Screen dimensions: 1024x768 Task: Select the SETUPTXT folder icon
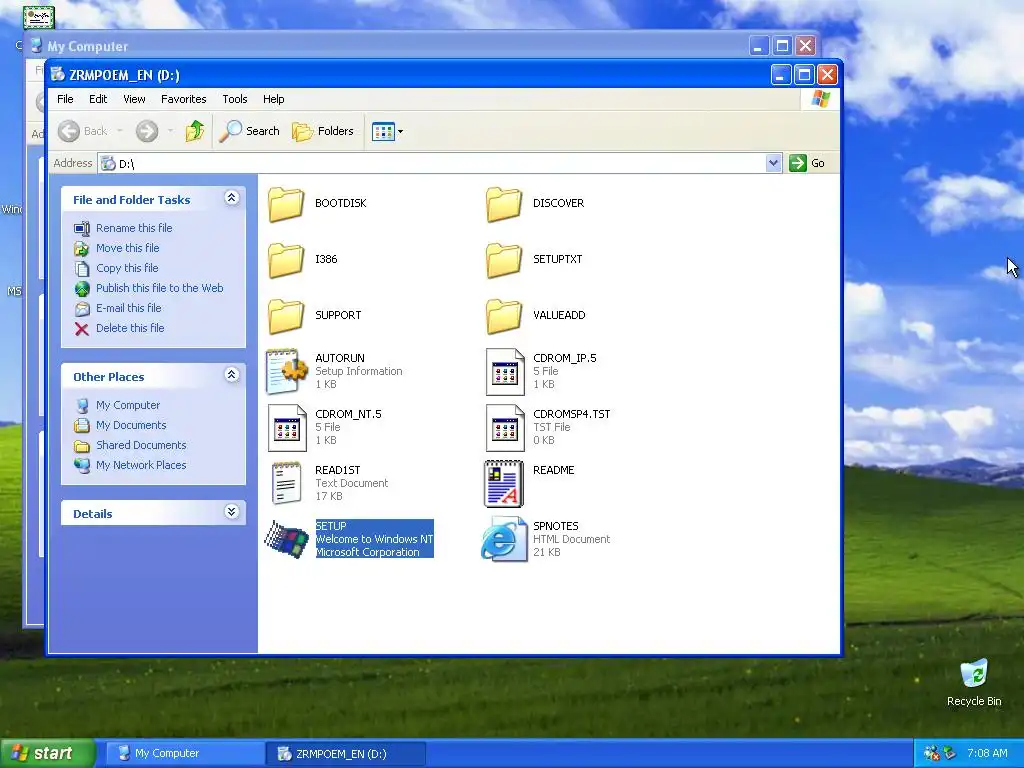click(504, 260)
